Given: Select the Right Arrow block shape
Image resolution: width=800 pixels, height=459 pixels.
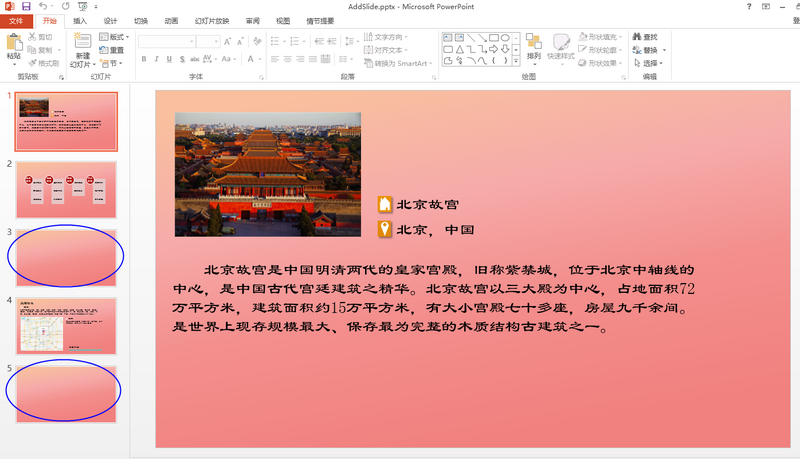Looking at the screenshot, I should click(x=494, y=49).
